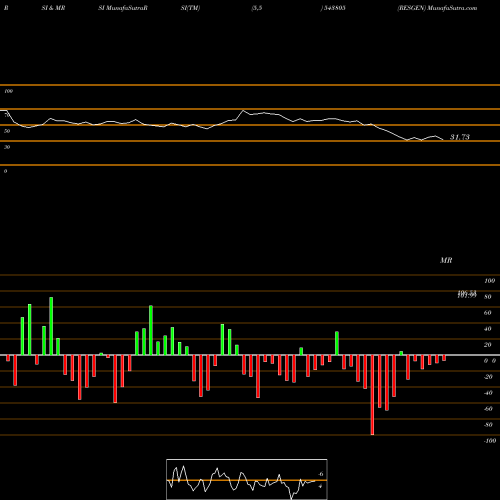This screenshot has height=500, width=500.
Task: Click the longest red bar reaching -100
Action: coord(372,395)
